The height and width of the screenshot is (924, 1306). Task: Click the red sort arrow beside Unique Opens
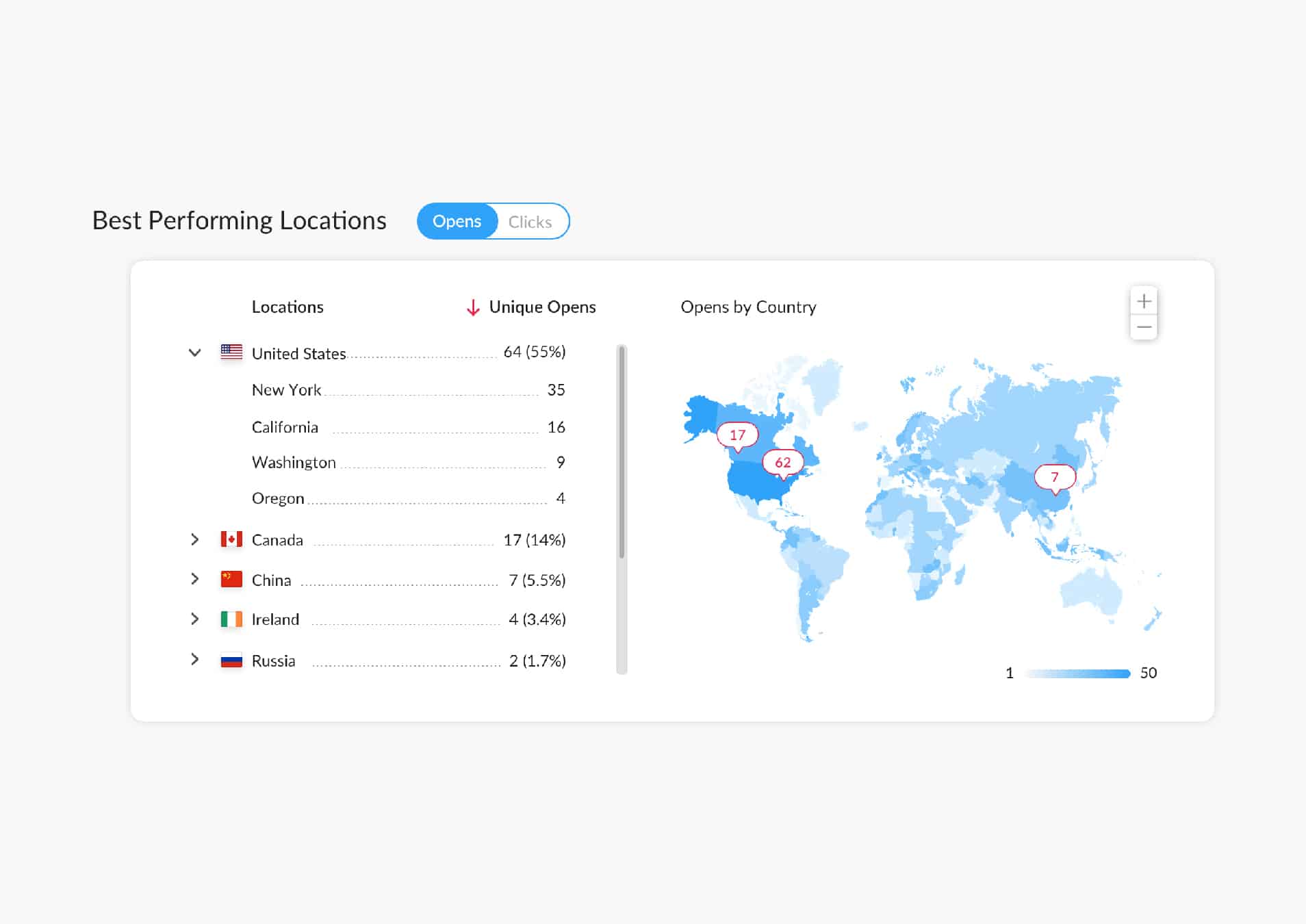coord(473,307)
